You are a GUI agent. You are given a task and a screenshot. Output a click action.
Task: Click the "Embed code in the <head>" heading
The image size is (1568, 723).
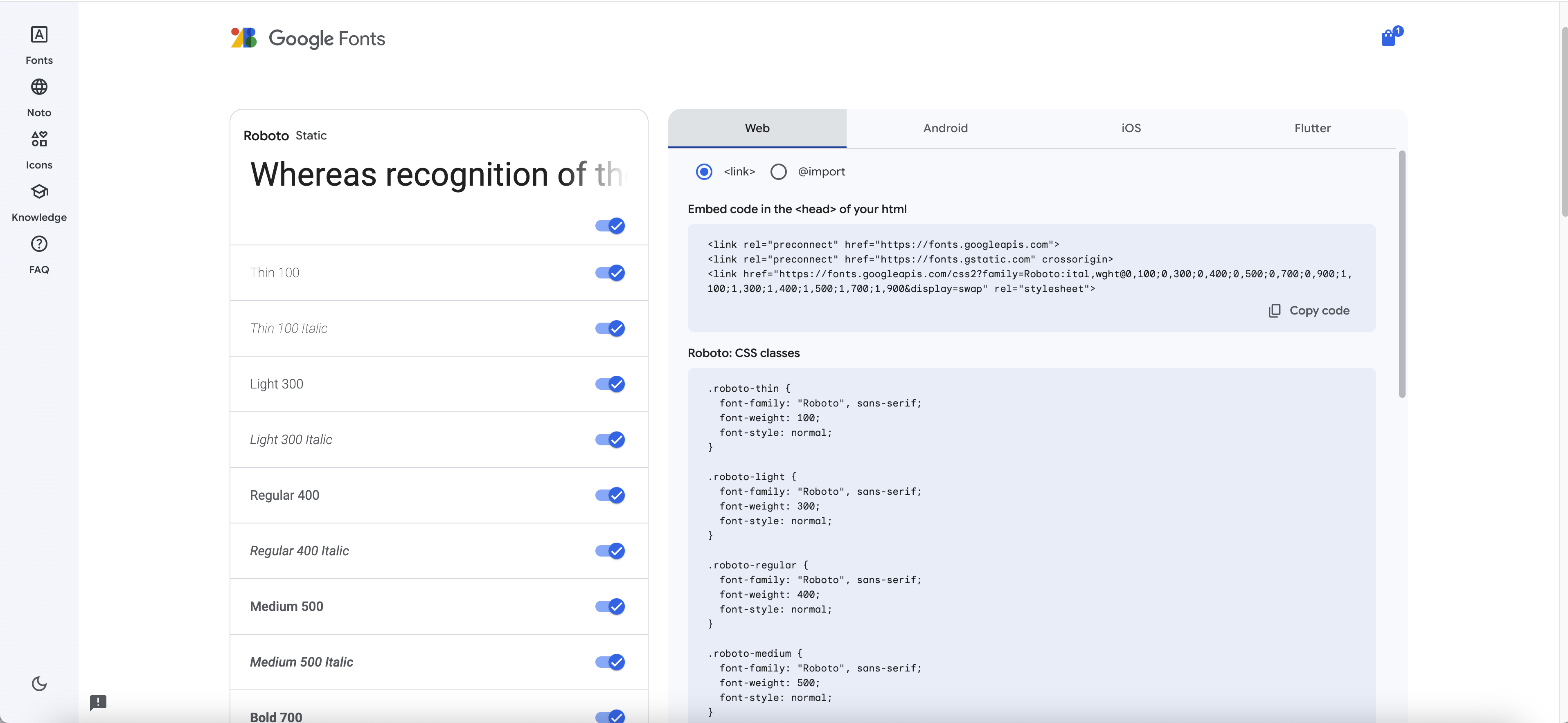[x=798, y=209]
